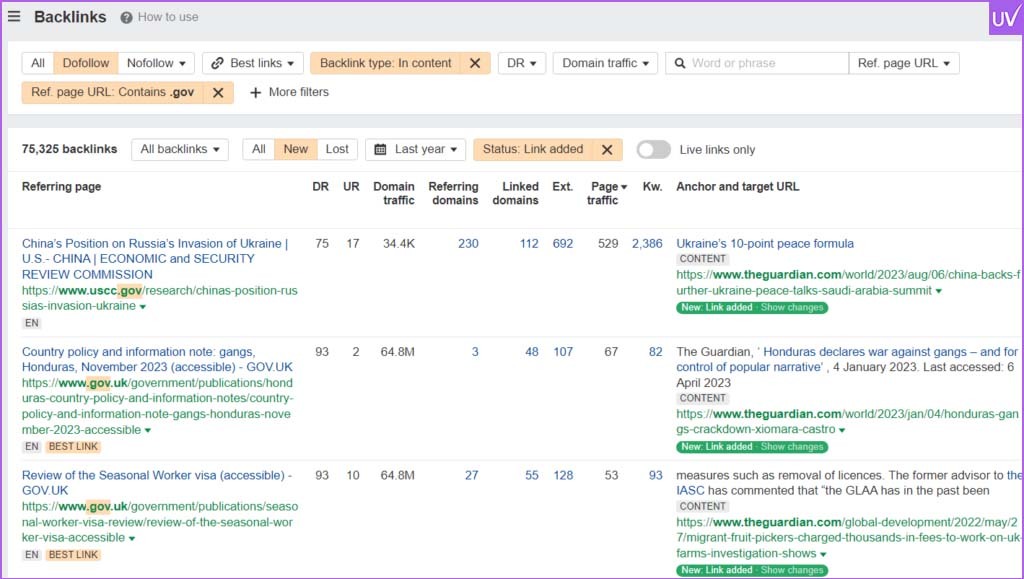Sort by Domain traffic column header
1024x579 pixels.
point(394,193)
